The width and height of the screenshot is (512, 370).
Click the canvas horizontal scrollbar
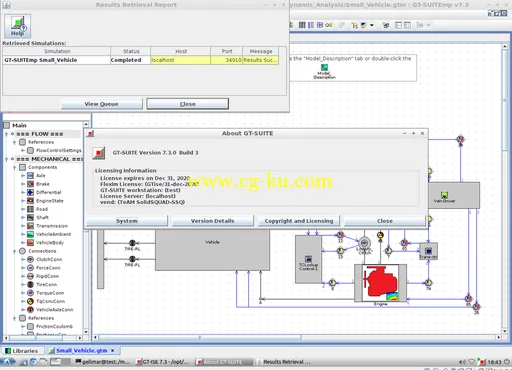pos(297,337)
